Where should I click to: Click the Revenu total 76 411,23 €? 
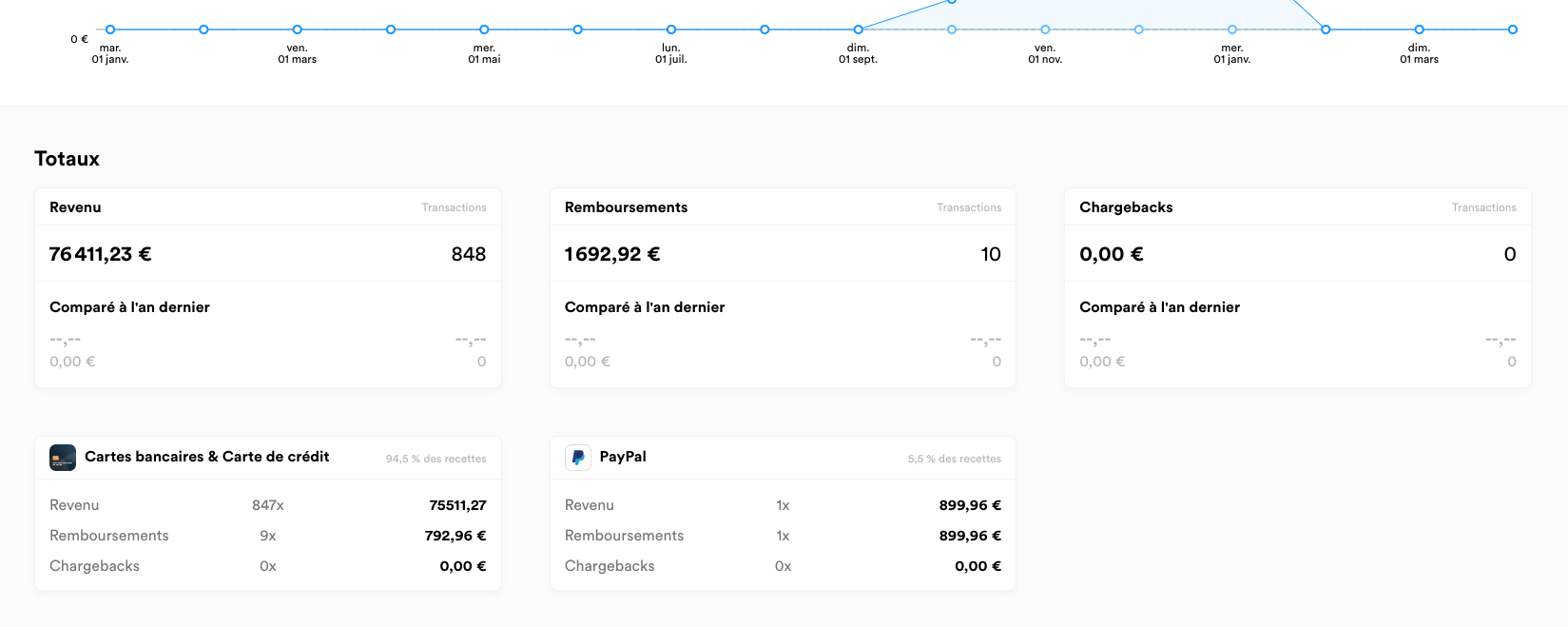point(100,254)
